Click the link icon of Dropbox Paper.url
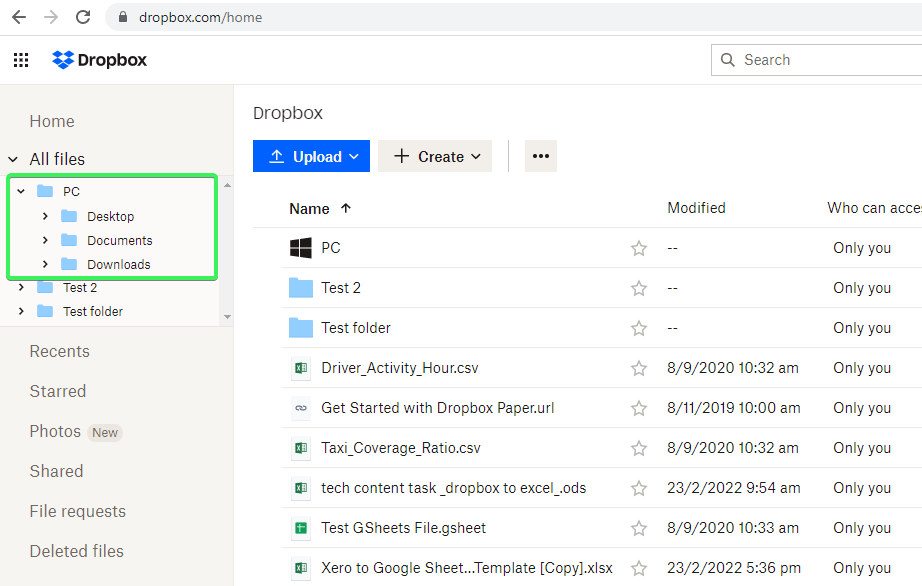This screenshot has height=586, width=922. (301, 408)
